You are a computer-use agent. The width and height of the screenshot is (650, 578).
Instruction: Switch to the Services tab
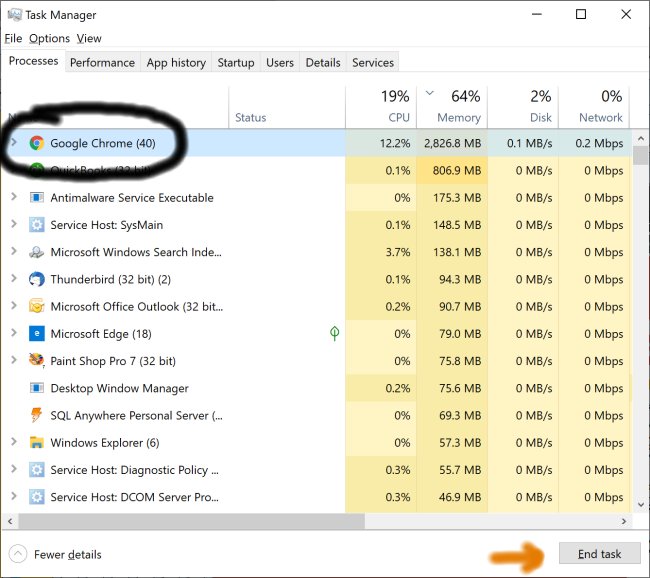(373, 62)
